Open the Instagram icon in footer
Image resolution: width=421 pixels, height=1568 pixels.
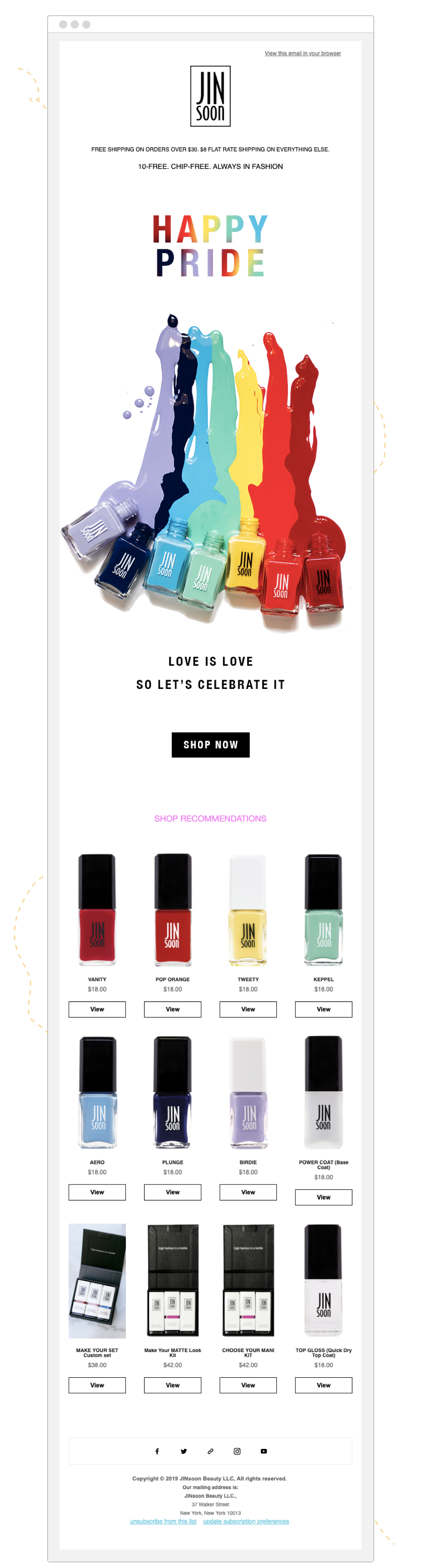pyautogui.click(x=237, y=1451)
